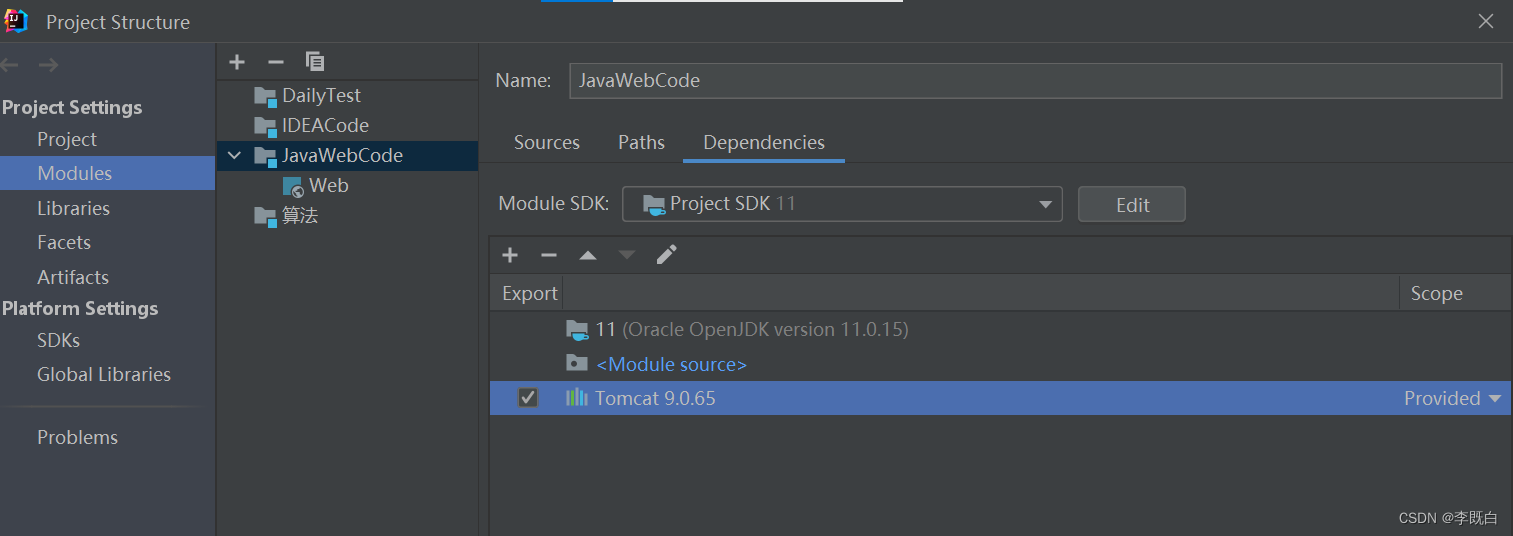Screen dimensions: 1513x536
Task: Click the add module plus icon
Action: pyautogui.click(x=237, y=62)
